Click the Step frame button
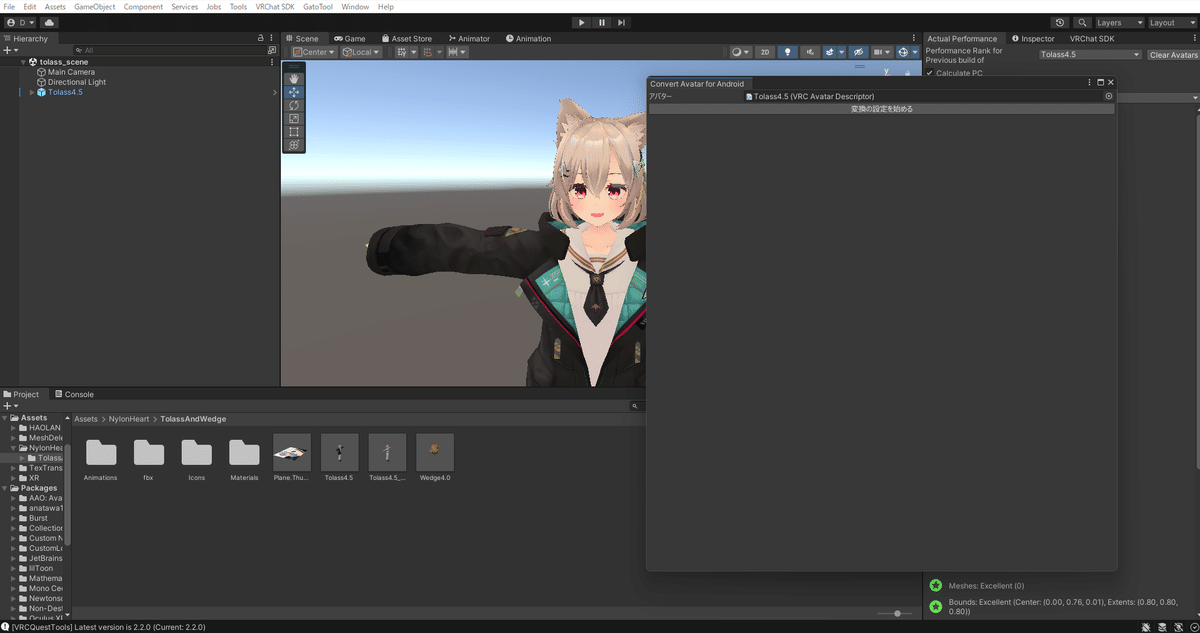Screen dimensions: 1200x633 (621, 22)
